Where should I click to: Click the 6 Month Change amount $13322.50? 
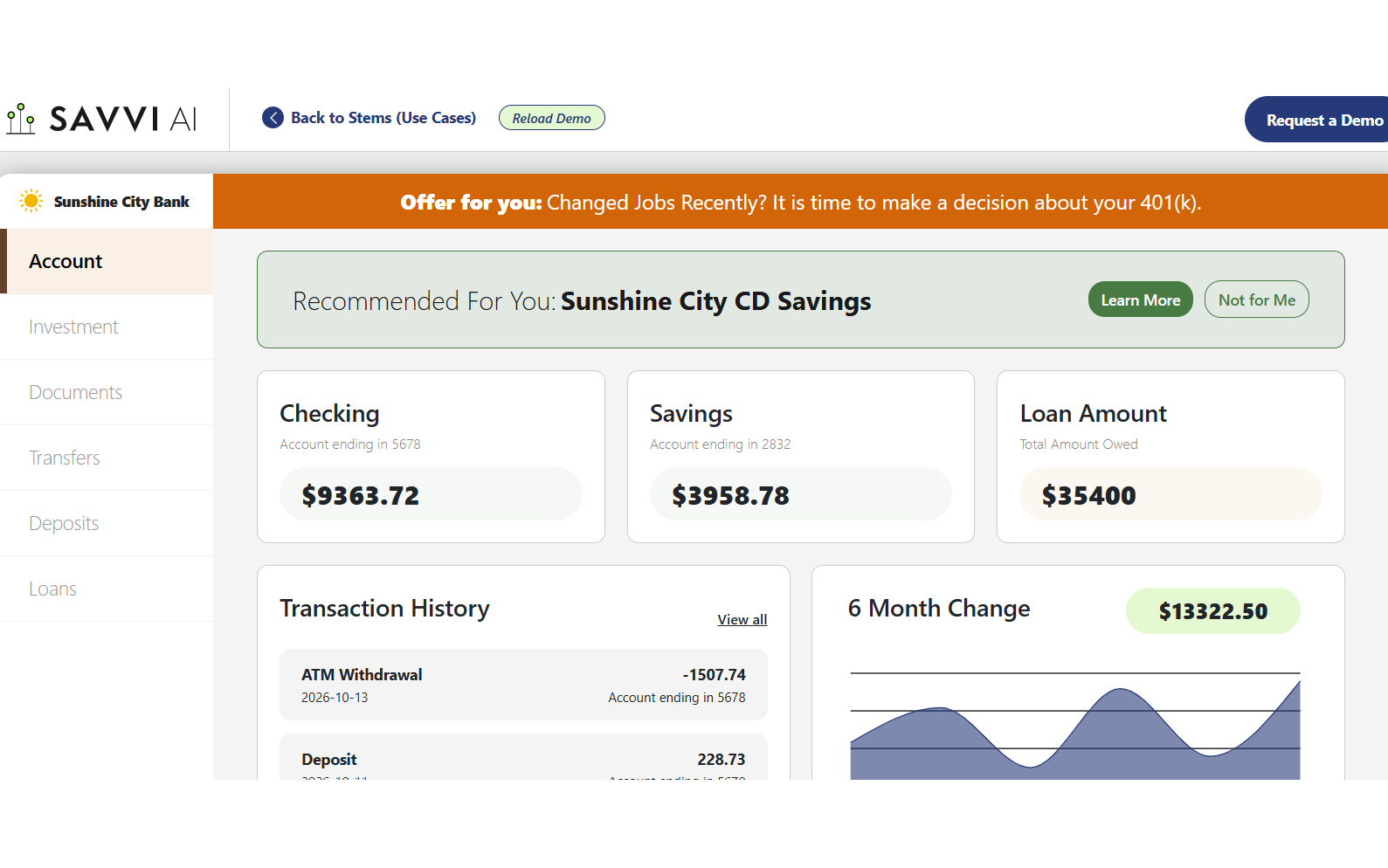[x=1212, y=611]
